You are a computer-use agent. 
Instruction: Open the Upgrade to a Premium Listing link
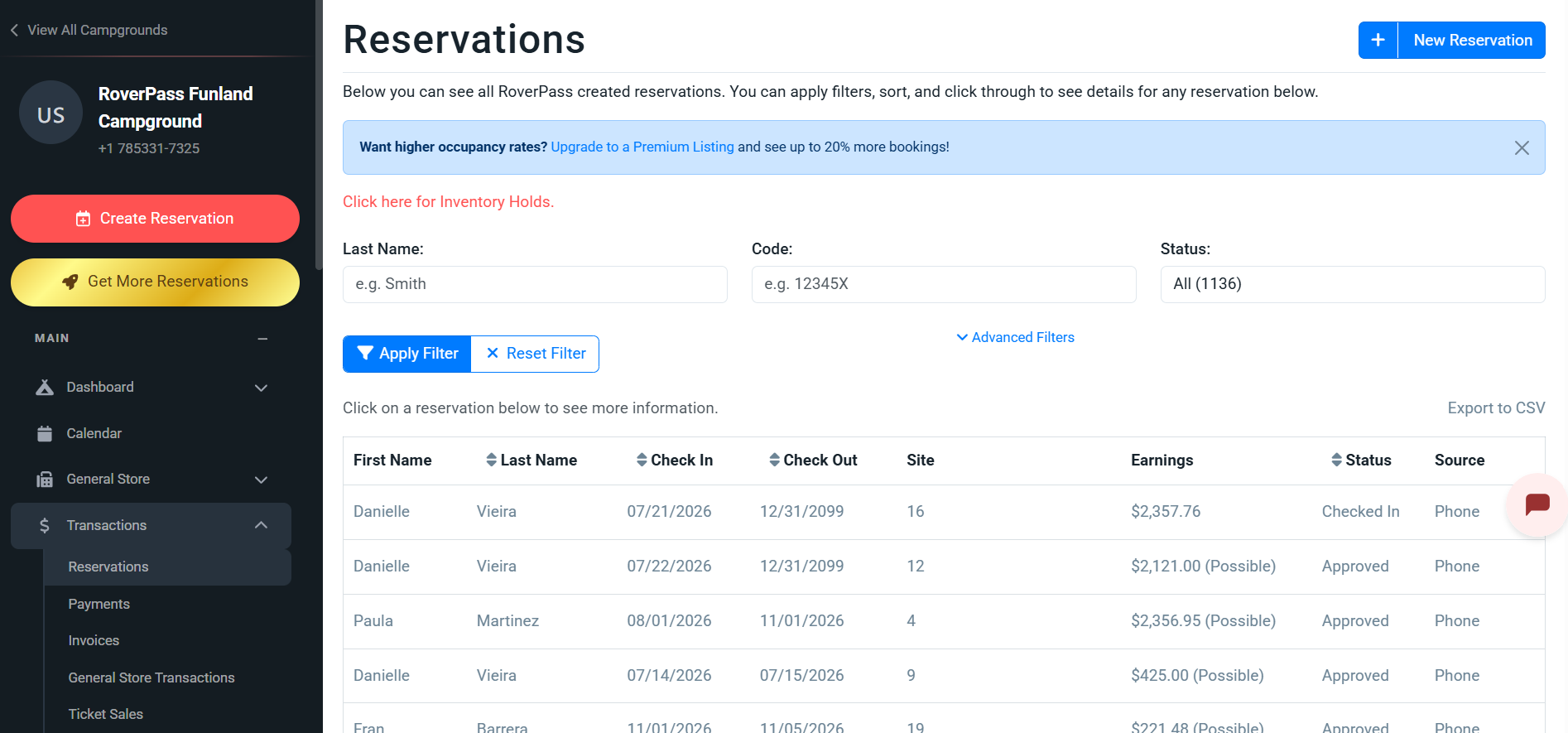point(642,147)
